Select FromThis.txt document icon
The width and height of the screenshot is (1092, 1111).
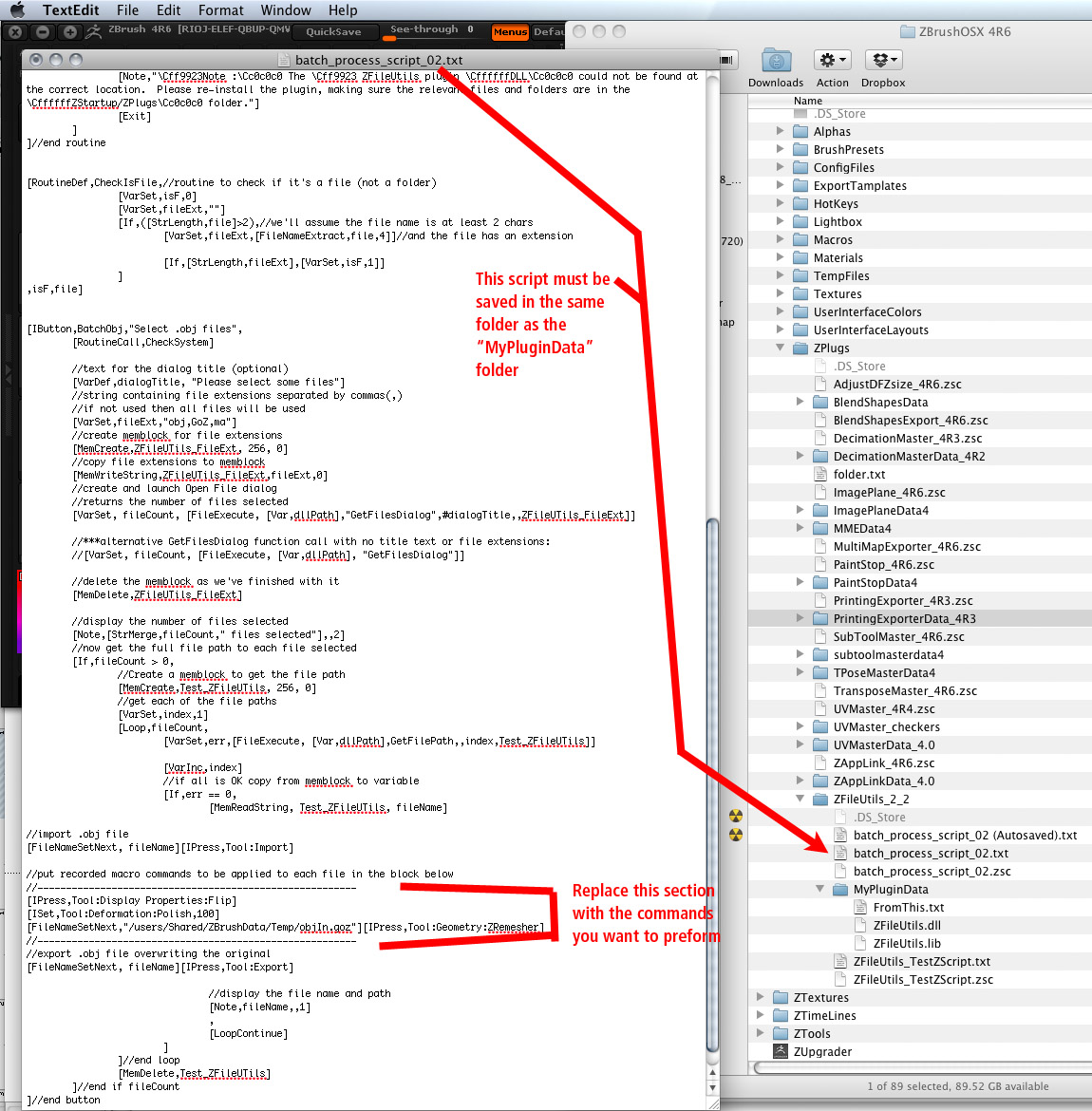pos(860,907)
